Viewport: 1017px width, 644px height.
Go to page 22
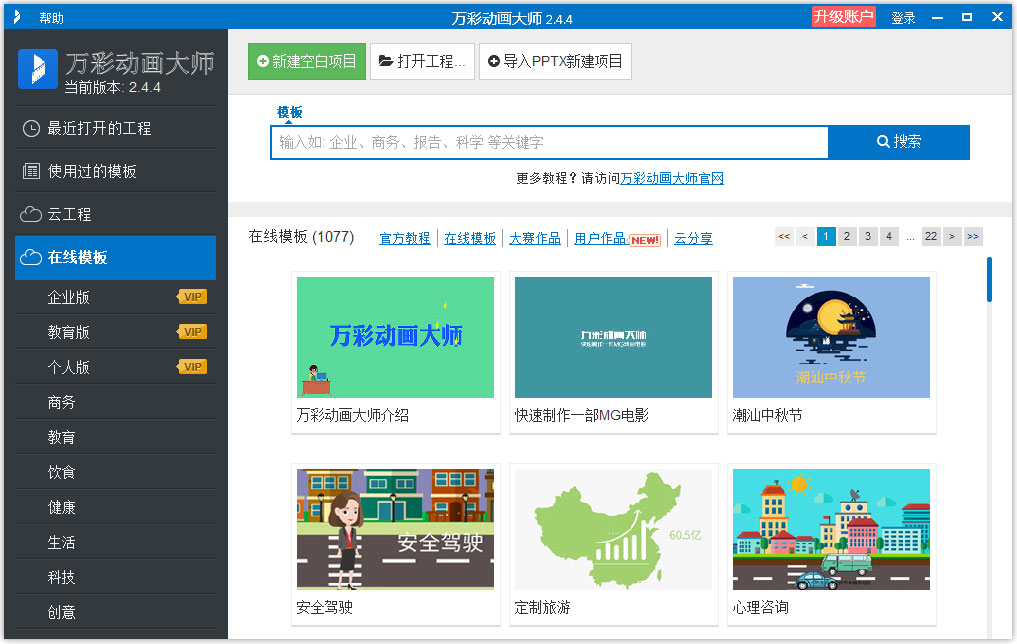click(x=931, y=236)
